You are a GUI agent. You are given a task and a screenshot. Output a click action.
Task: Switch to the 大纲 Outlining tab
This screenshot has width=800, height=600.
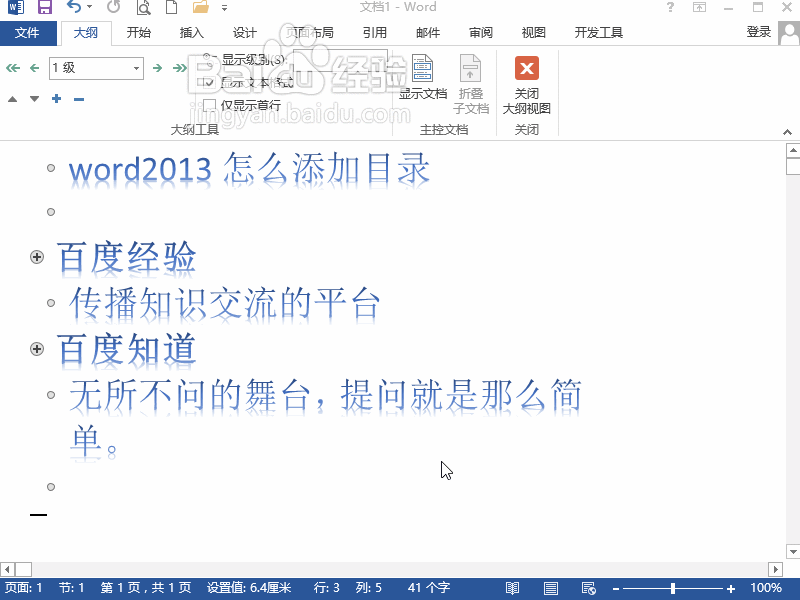pos(86,33)
